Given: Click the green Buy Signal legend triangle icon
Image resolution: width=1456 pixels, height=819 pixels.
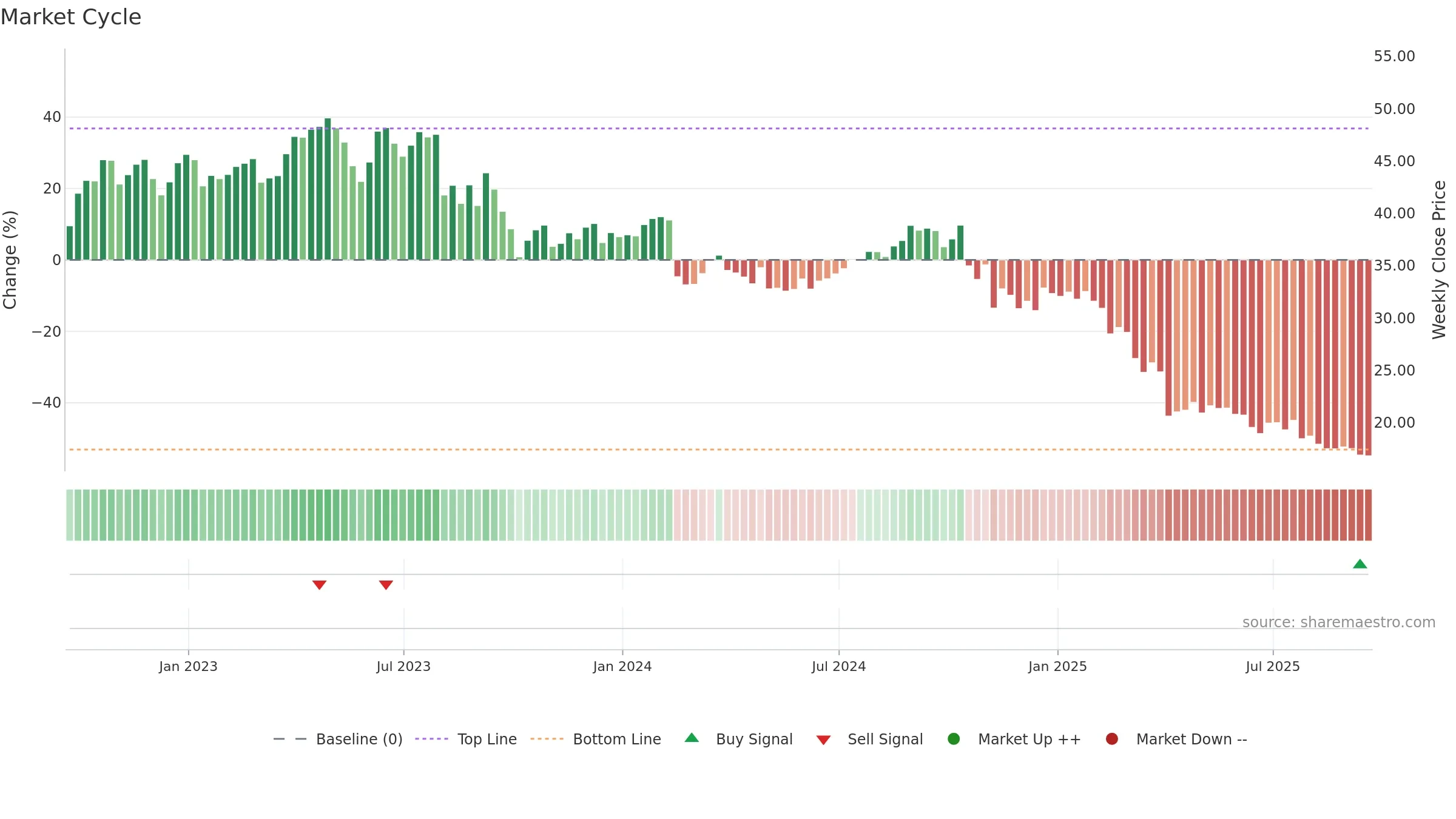Looking at the screenshot, I should [692, 738].
